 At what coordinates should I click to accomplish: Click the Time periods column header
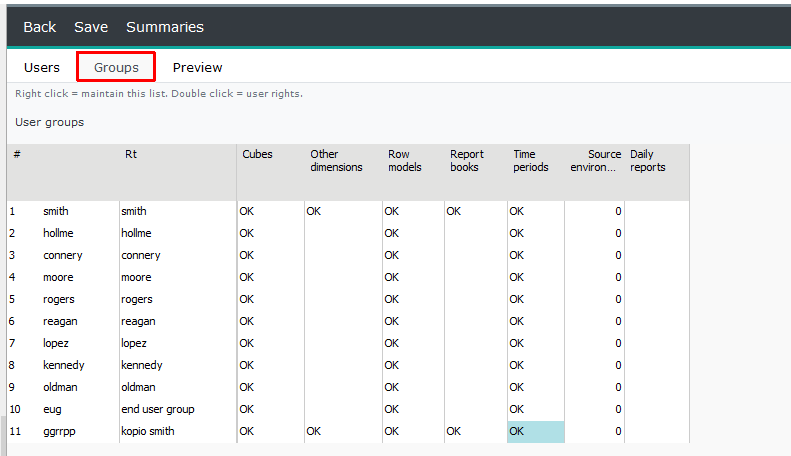(531, 160)
